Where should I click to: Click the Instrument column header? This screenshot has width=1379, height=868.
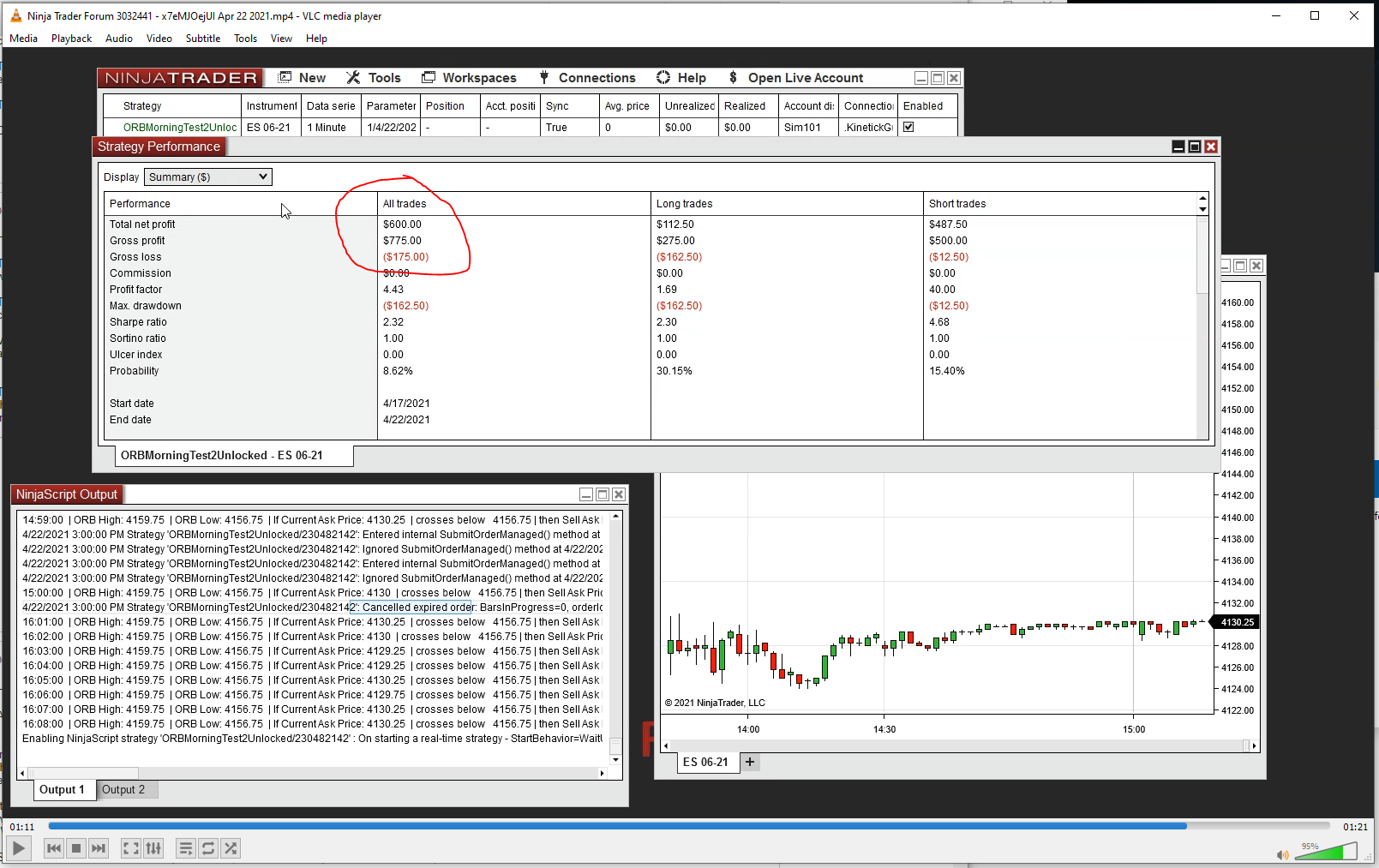click(x=272, y=106)
